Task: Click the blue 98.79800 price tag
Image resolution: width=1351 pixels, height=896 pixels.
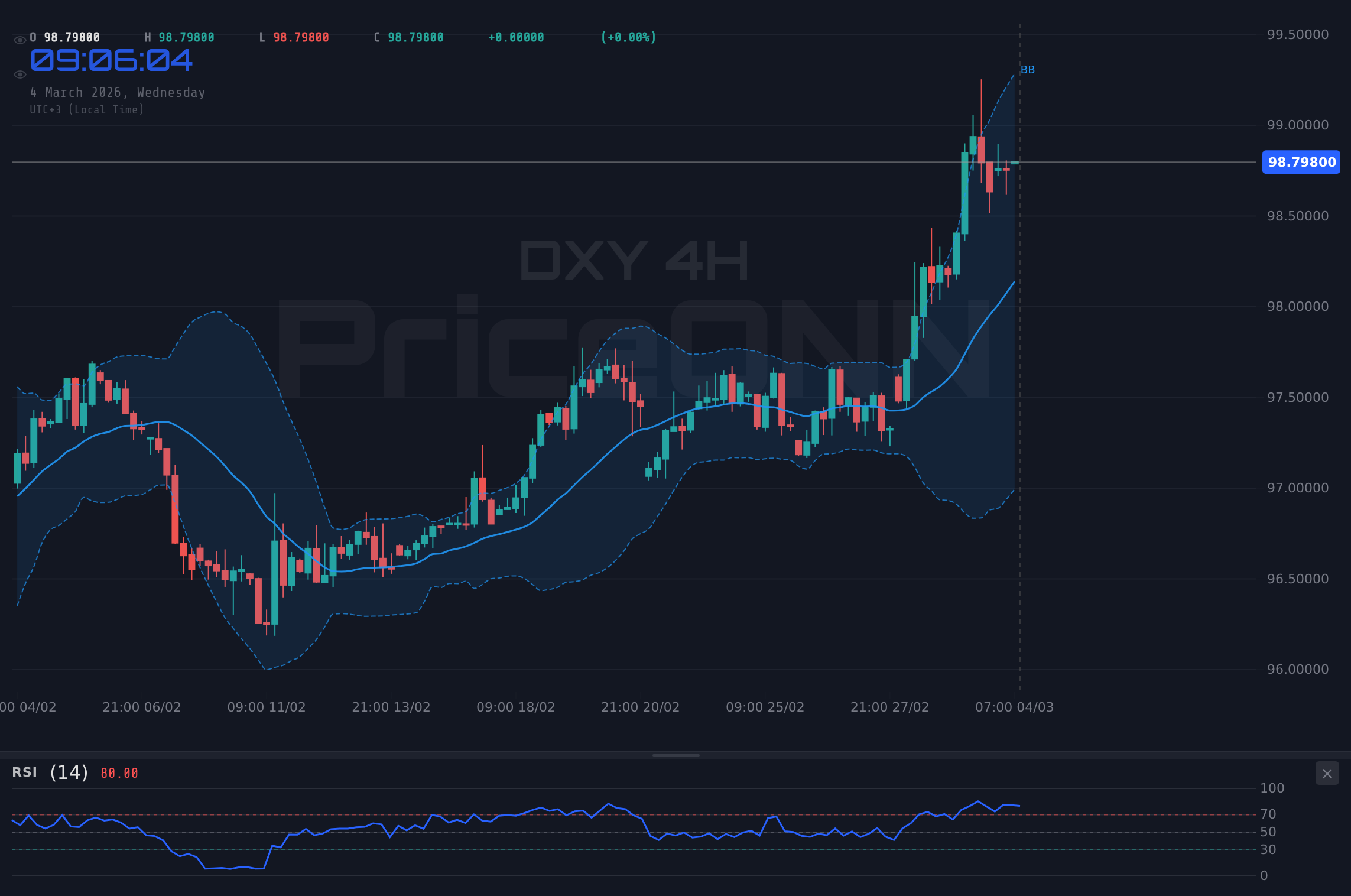Action: 1300,162
